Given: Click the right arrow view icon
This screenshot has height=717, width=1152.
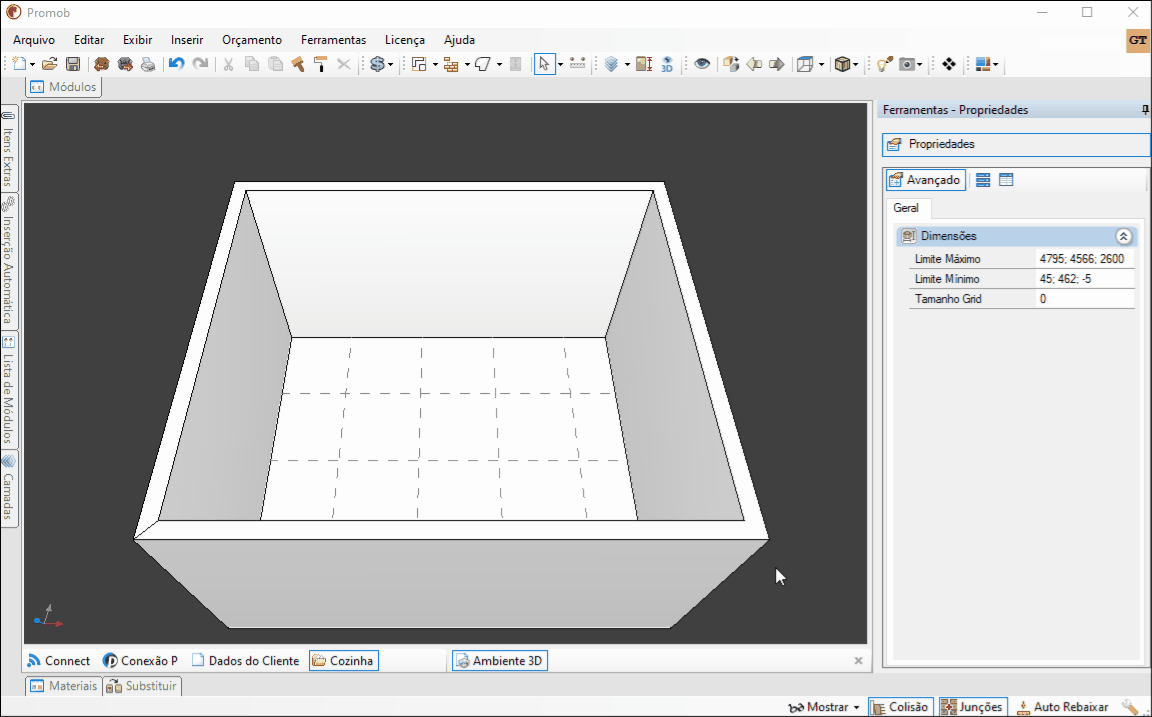Looking at the screenshot, I should pos(777,65).
